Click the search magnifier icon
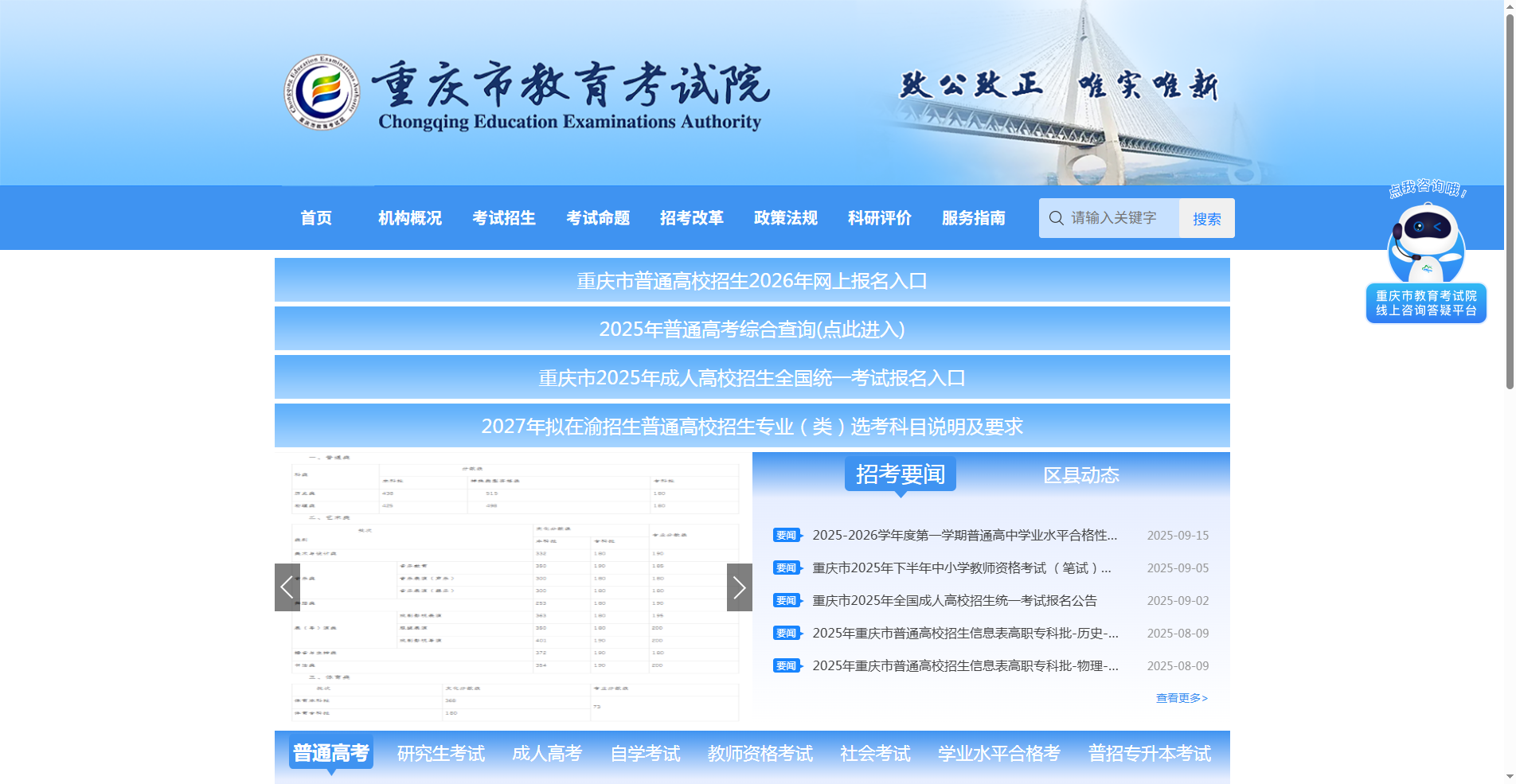 point(1057,217)
